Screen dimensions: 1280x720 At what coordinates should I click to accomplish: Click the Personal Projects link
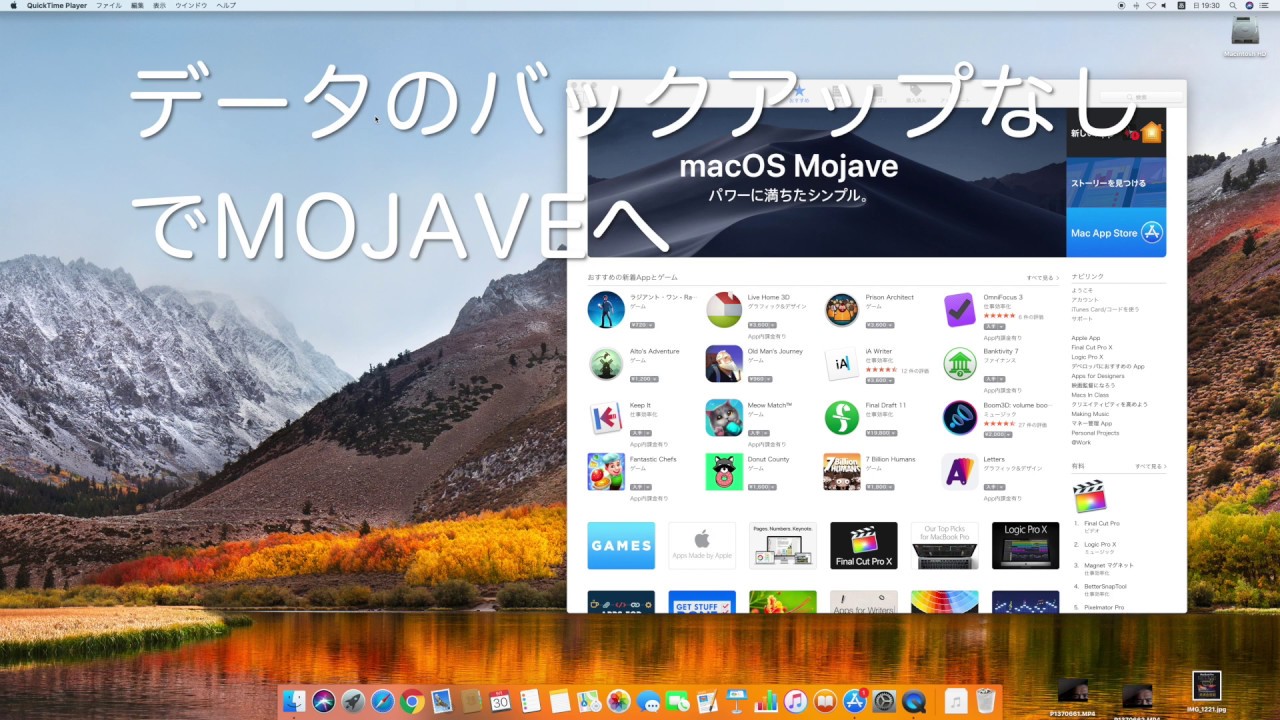coord(1095,432)
